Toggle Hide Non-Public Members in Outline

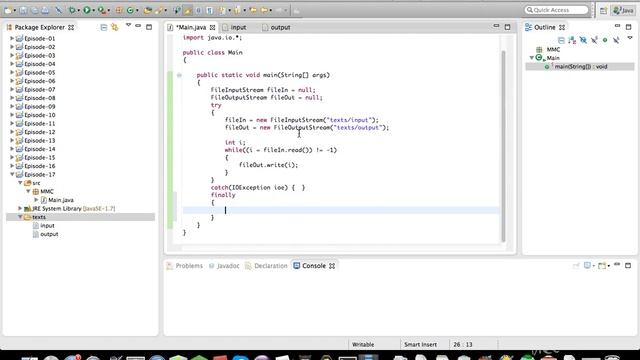click(605, 40)
